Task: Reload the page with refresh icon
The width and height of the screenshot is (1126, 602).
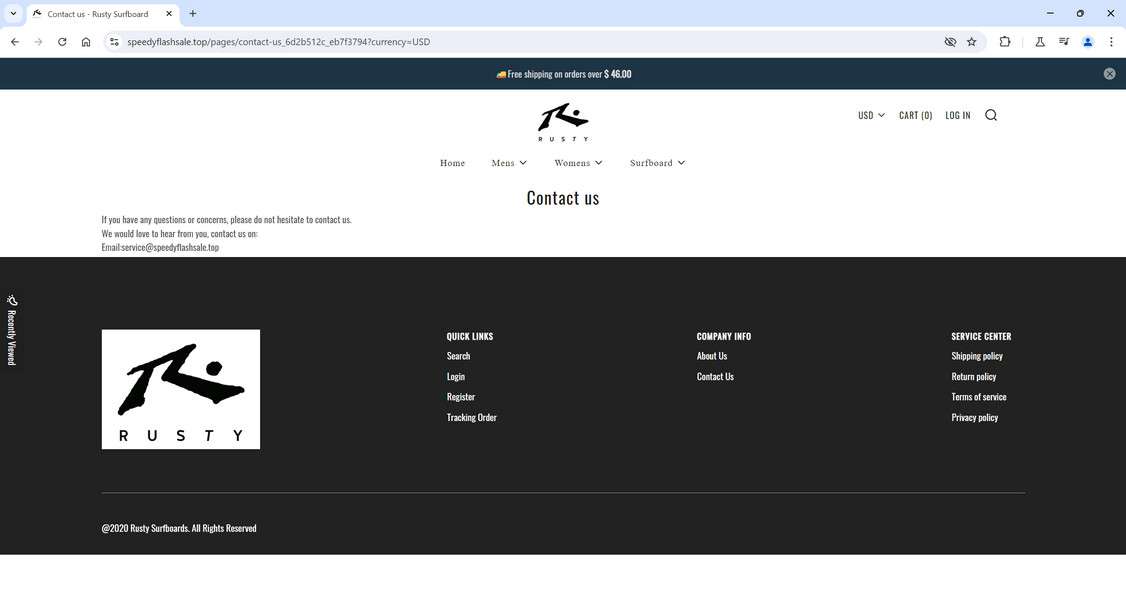Action: click(62, 42)
